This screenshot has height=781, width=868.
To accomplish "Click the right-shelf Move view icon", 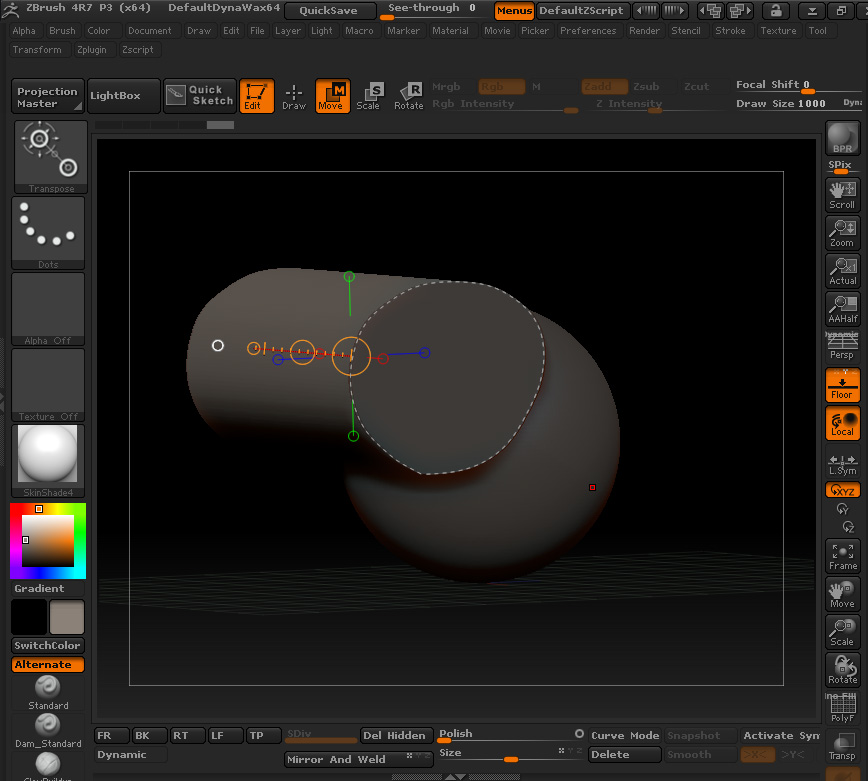I will tap(843, 594).
